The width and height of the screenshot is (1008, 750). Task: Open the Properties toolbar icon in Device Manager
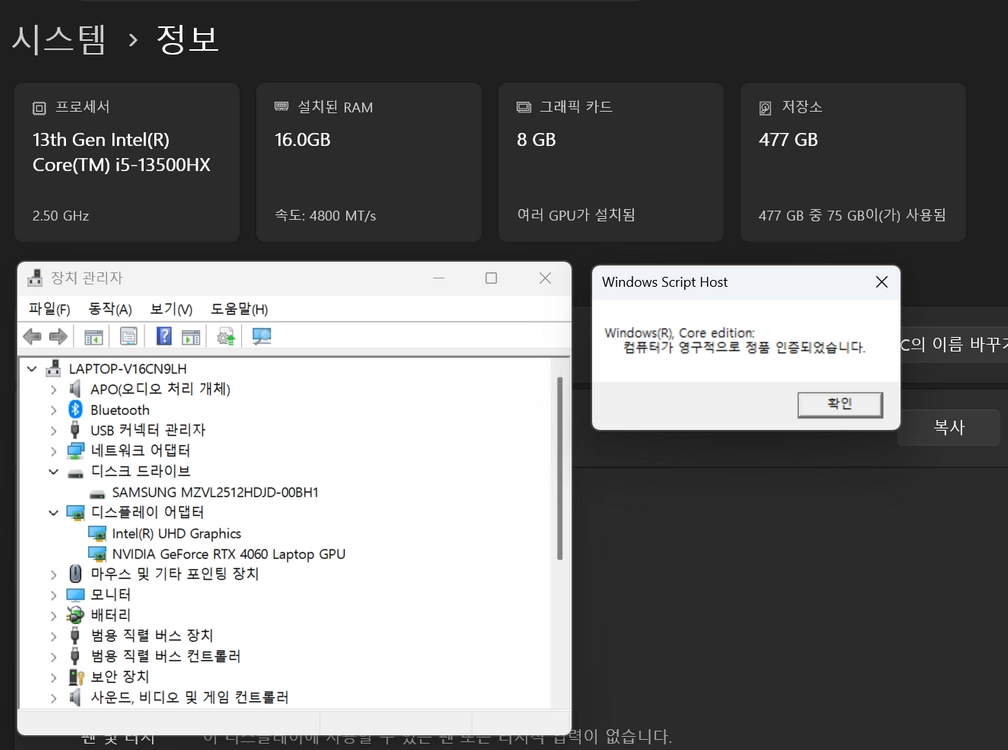pyautogui.click(x=129, y=336)
